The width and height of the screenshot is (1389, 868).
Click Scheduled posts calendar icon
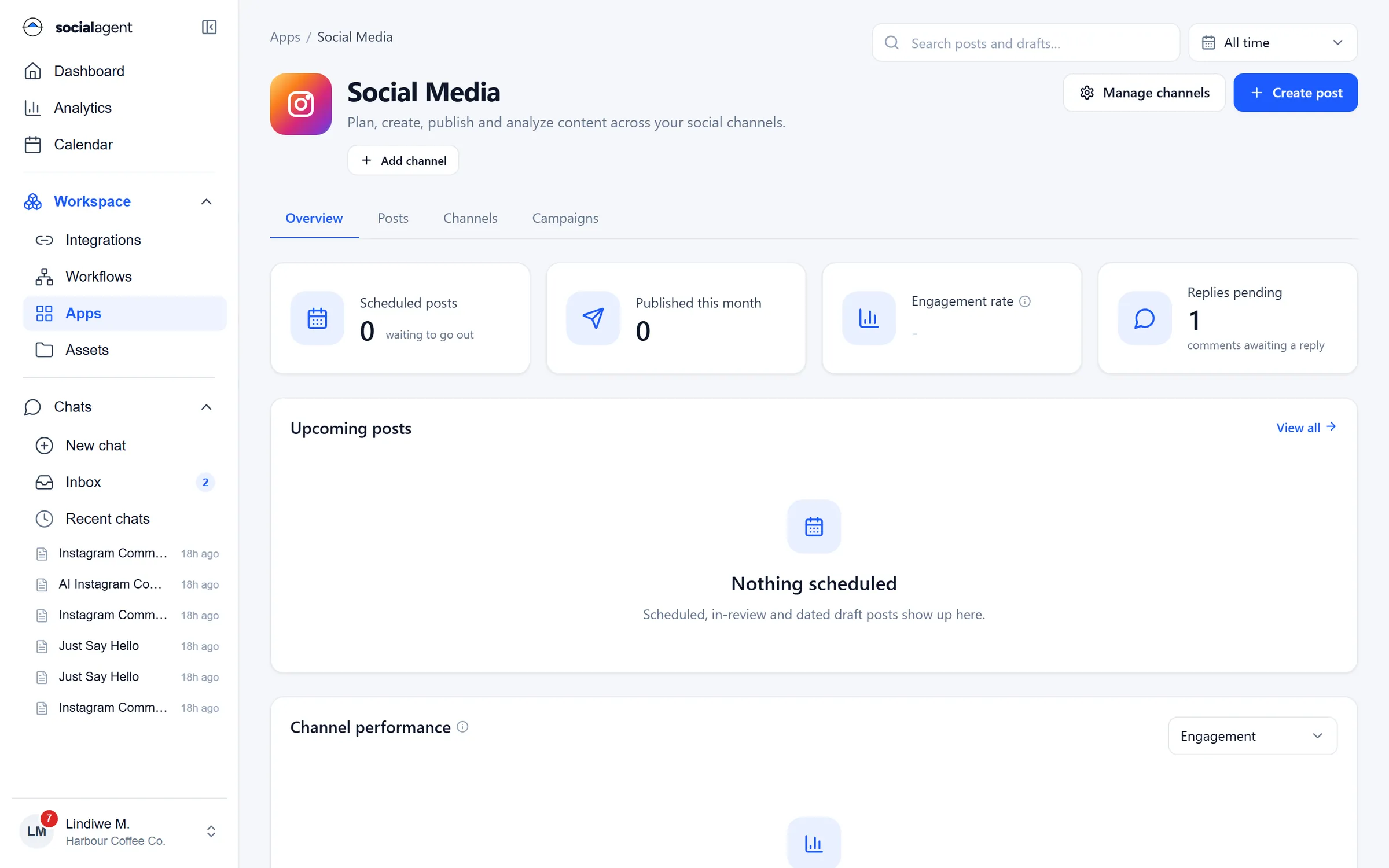tap(317, 318)
